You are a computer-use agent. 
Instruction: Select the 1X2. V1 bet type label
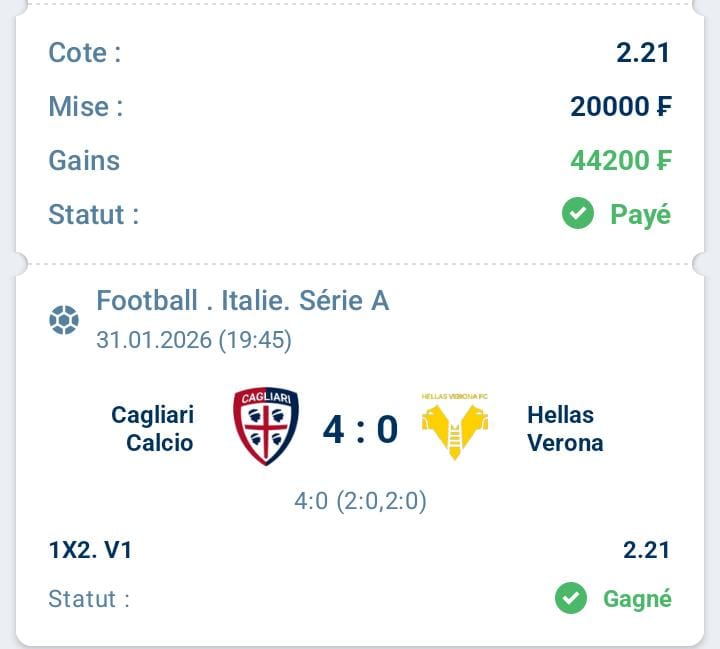[90, 549]
